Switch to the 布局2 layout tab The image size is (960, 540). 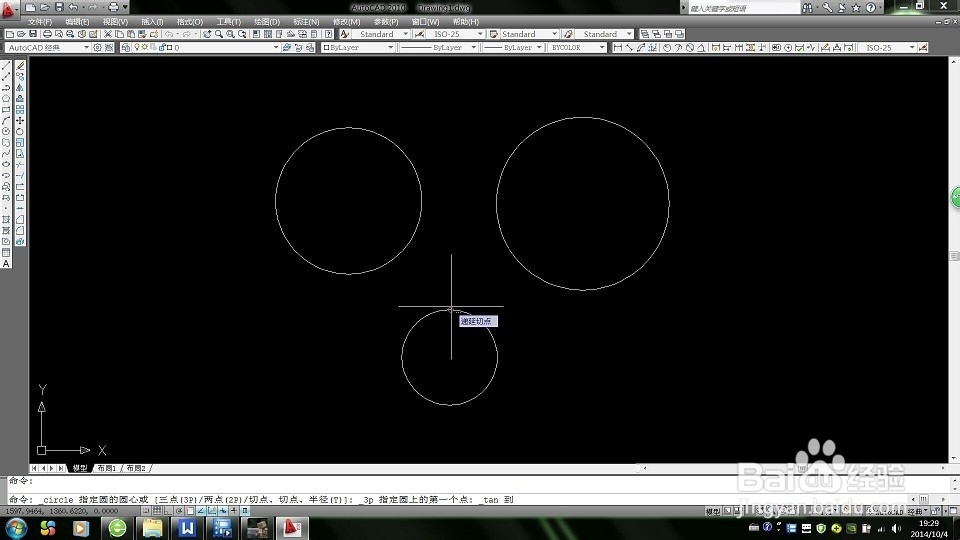point(137,468)
